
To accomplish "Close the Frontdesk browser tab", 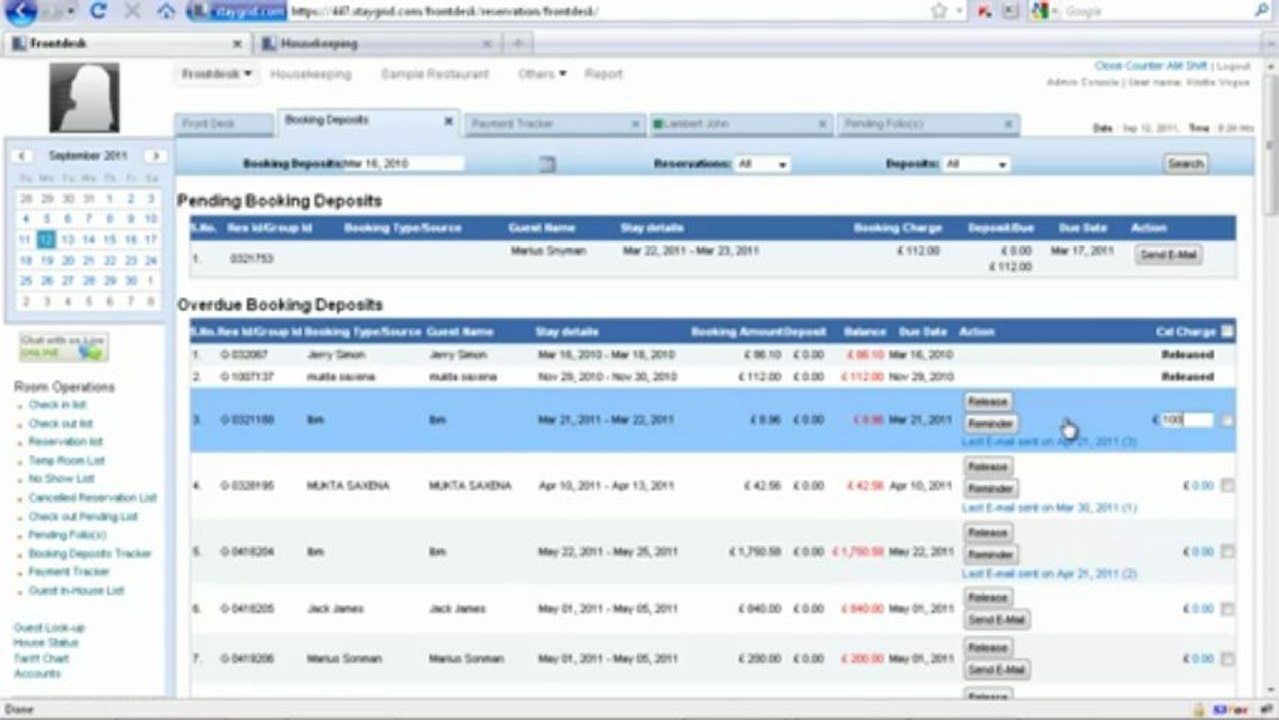I will tap(237, 44).
